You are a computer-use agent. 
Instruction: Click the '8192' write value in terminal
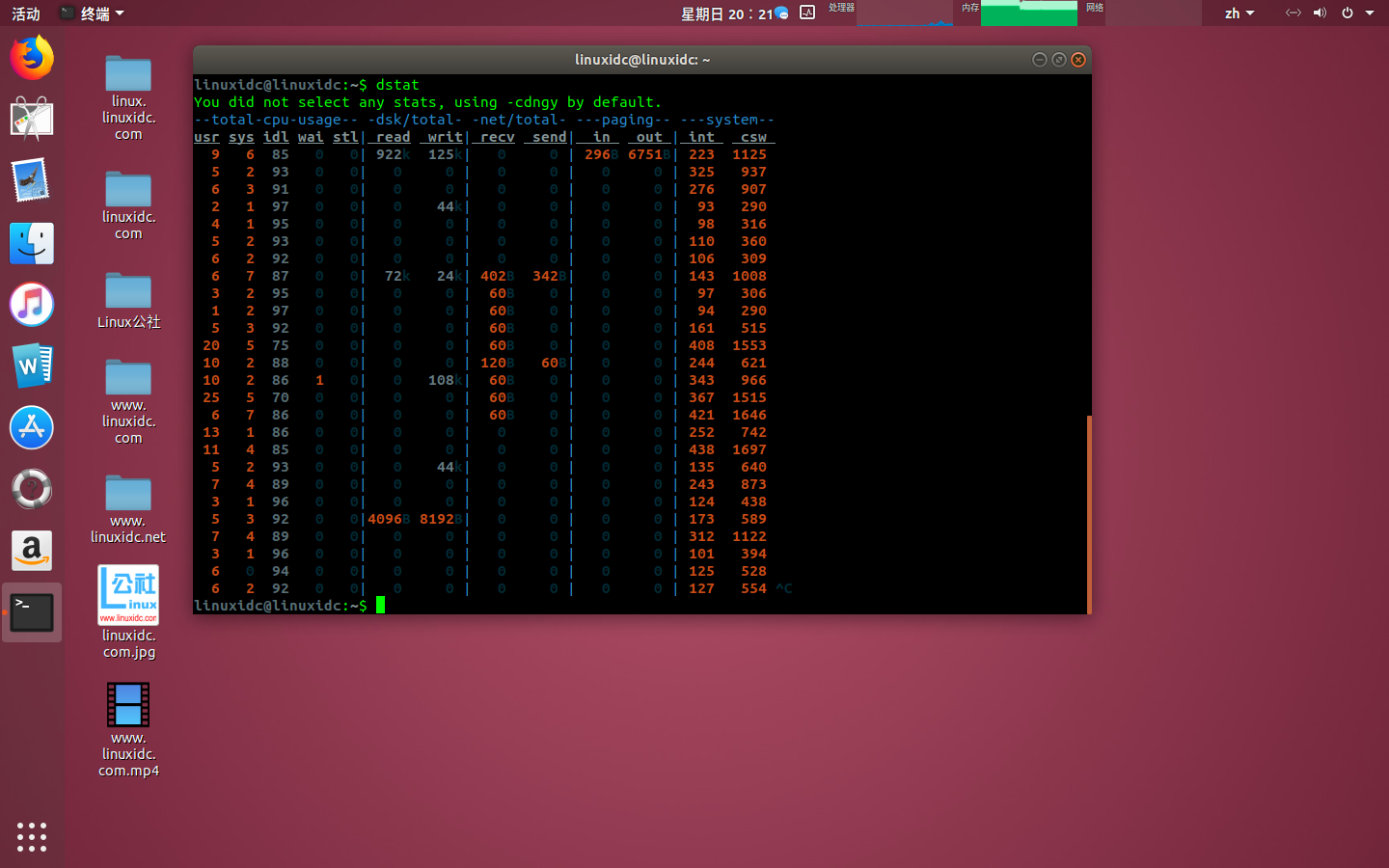click(437, 519)
